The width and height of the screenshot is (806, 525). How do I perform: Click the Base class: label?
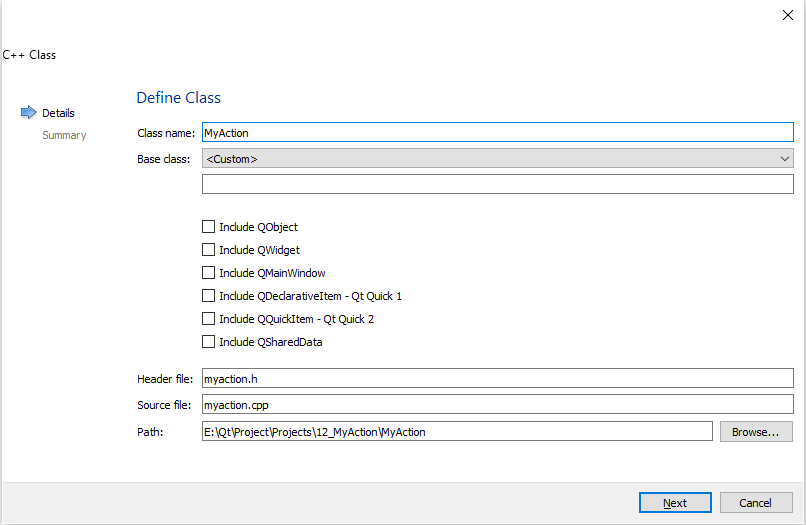(163, 159)
